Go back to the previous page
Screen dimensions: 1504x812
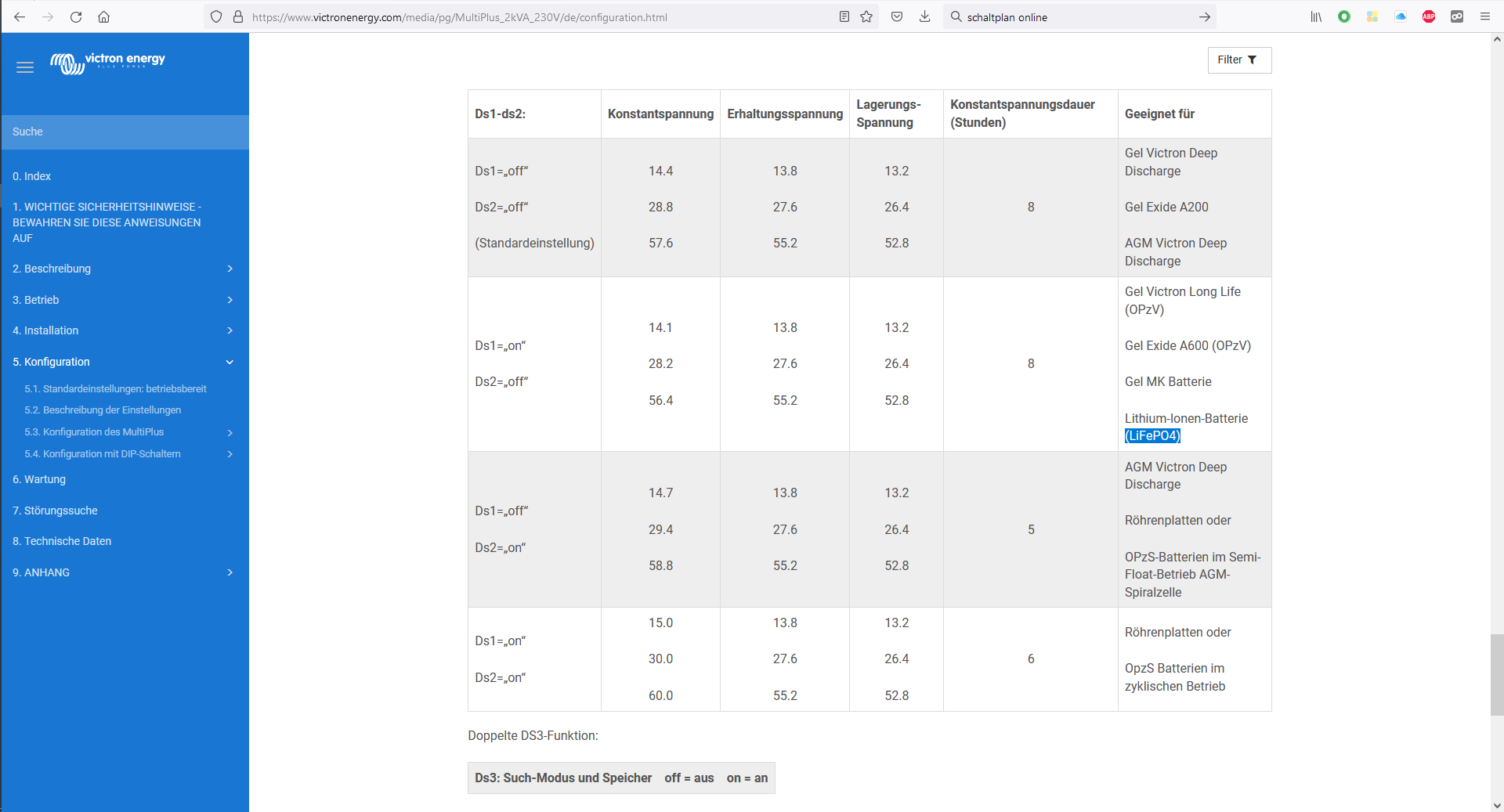click(x=20, y=16)
